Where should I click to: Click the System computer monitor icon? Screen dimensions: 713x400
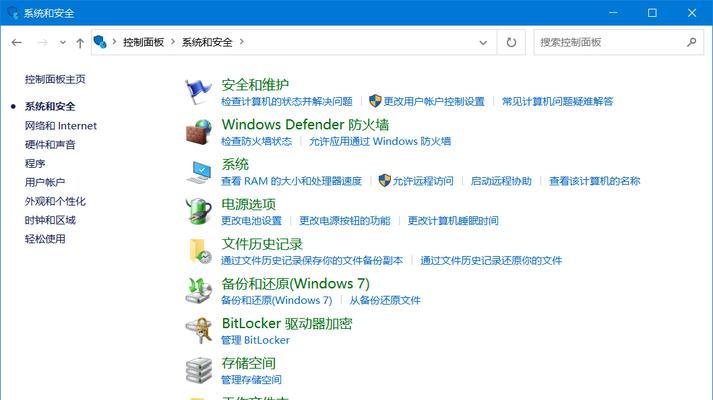point(199,172)
